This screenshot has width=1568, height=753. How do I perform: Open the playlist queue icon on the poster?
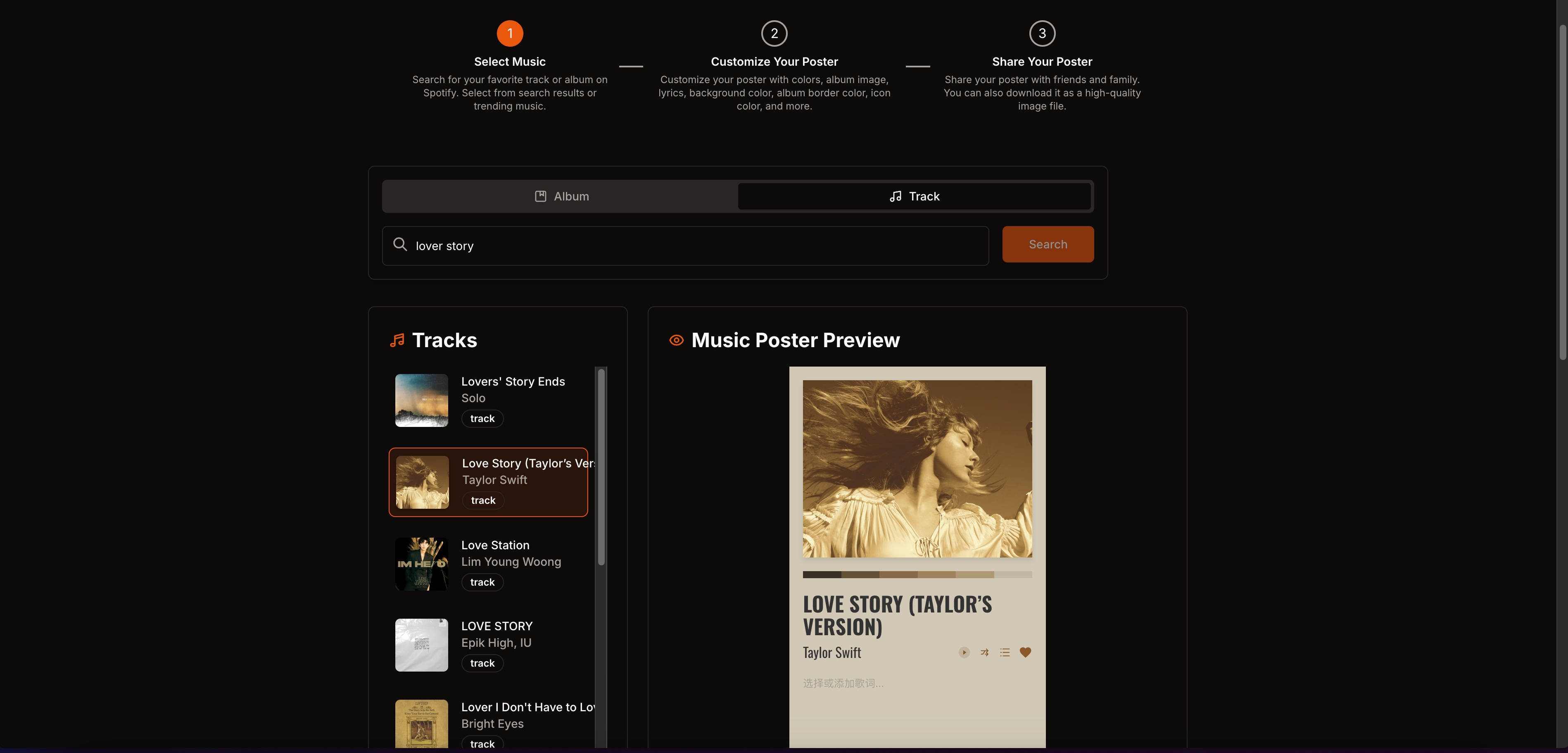pos(1005,653)
